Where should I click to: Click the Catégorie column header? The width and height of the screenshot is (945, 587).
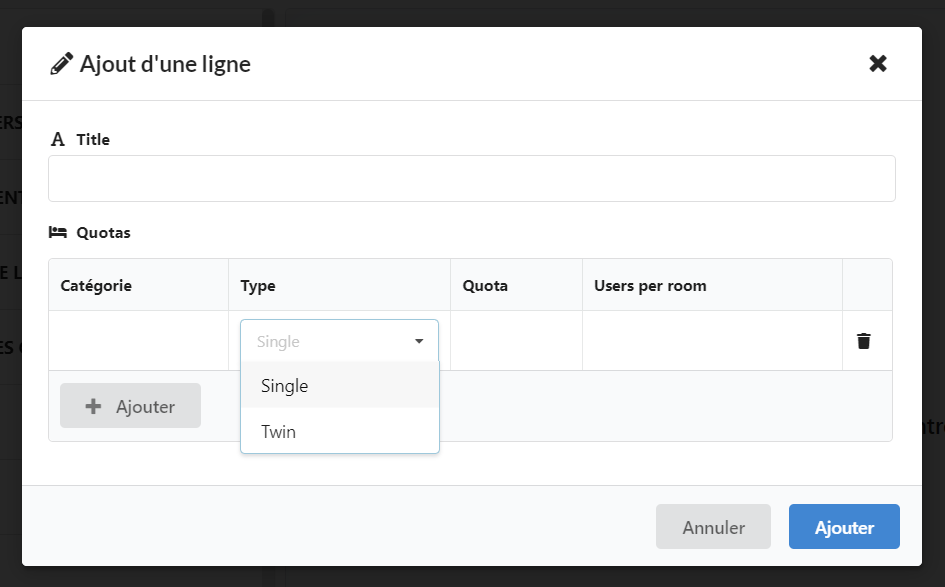(96, 285)
